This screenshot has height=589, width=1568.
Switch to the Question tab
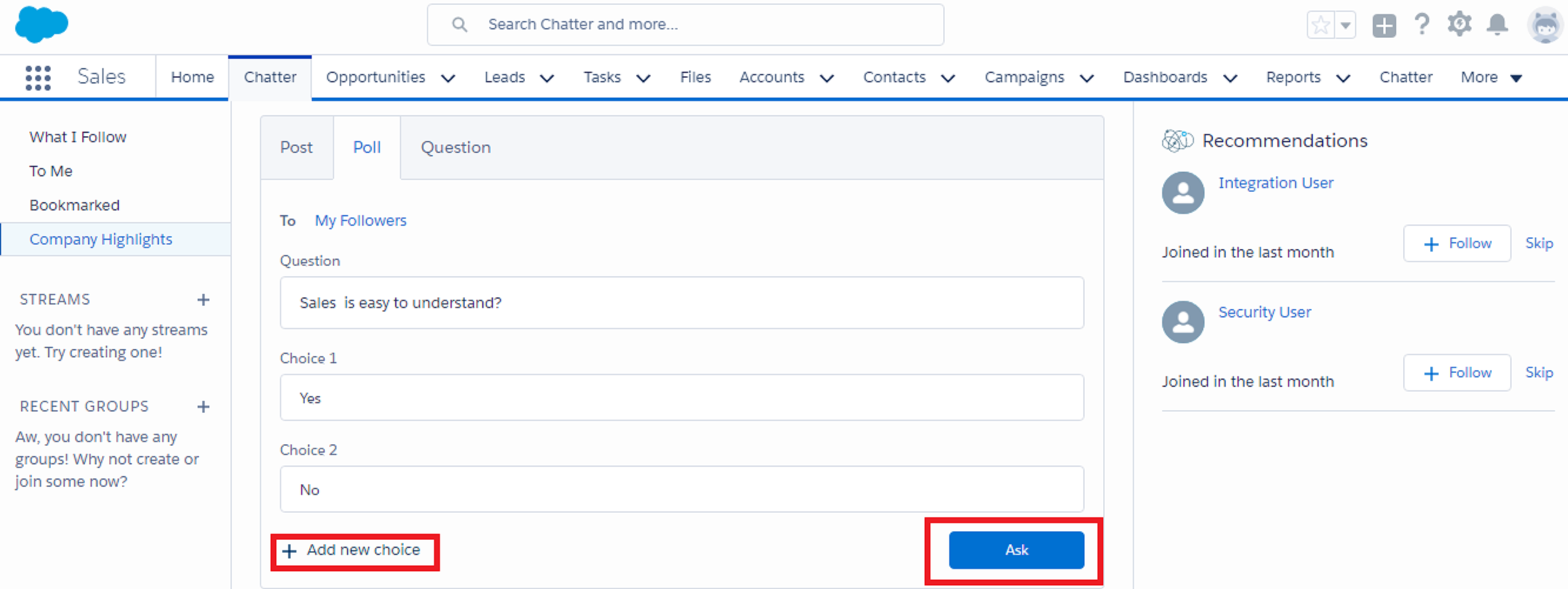click(455, 147)
